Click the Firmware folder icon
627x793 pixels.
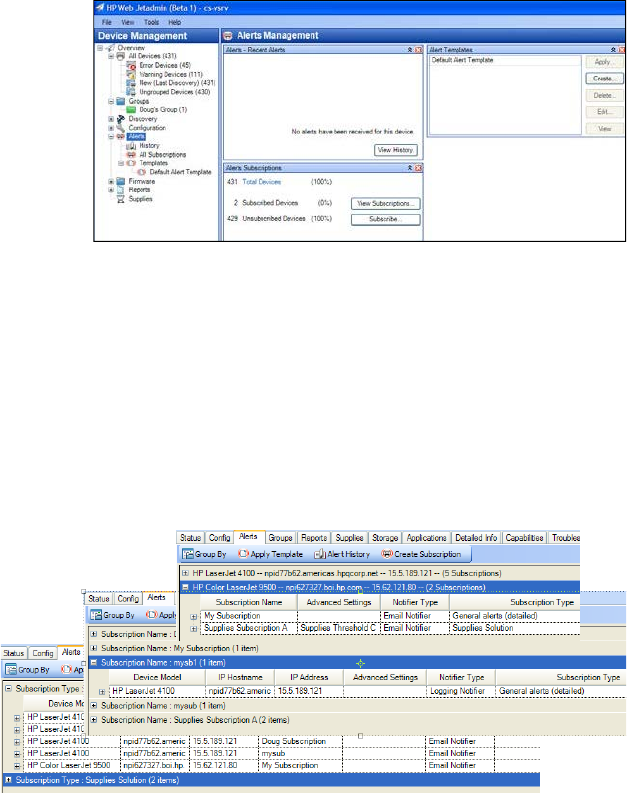[x=121, y=181]
